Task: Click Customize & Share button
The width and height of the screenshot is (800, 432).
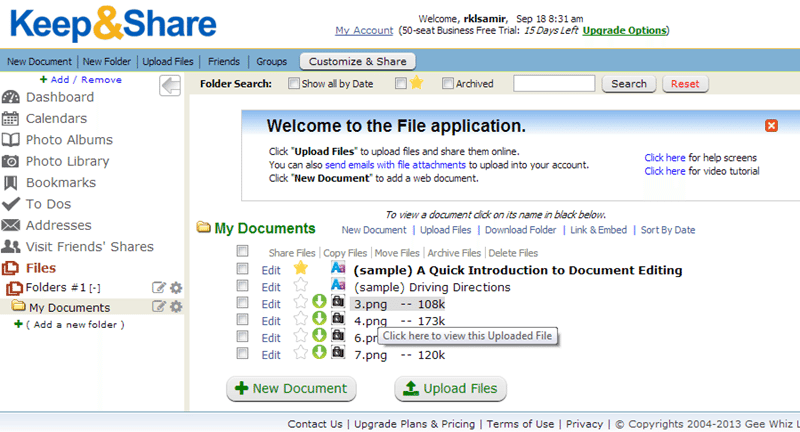Action: [358, 61]
